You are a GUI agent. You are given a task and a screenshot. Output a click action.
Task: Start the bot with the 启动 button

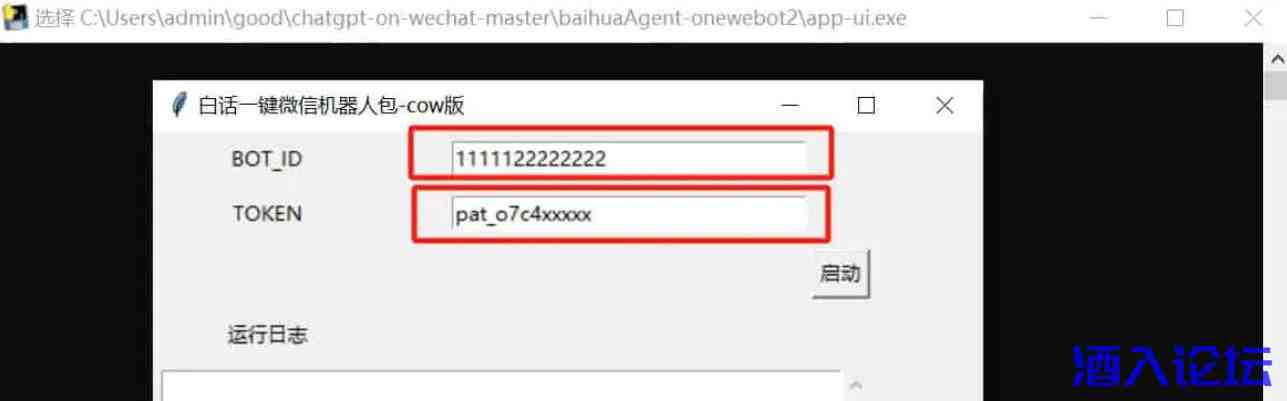pyautogui.click(x=841, y=273)
